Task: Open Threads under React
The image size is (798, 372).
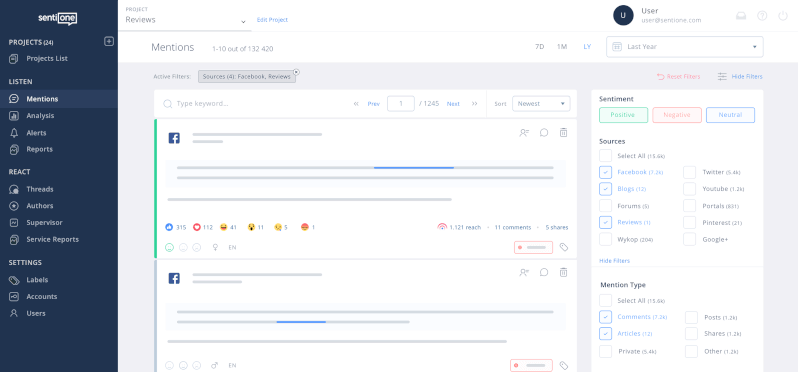Action: click(31, 189)
